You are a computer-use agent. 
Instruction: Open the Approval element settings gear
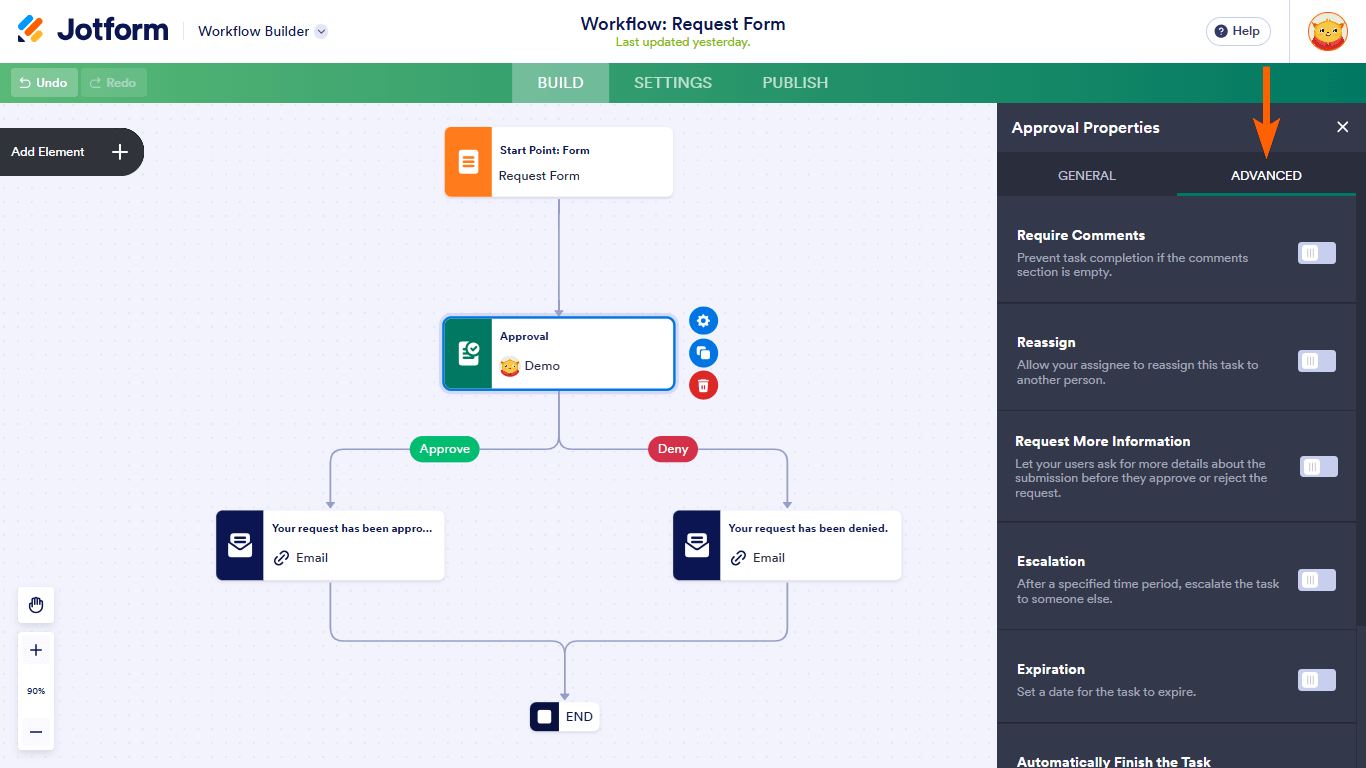[x=704, y=321]
